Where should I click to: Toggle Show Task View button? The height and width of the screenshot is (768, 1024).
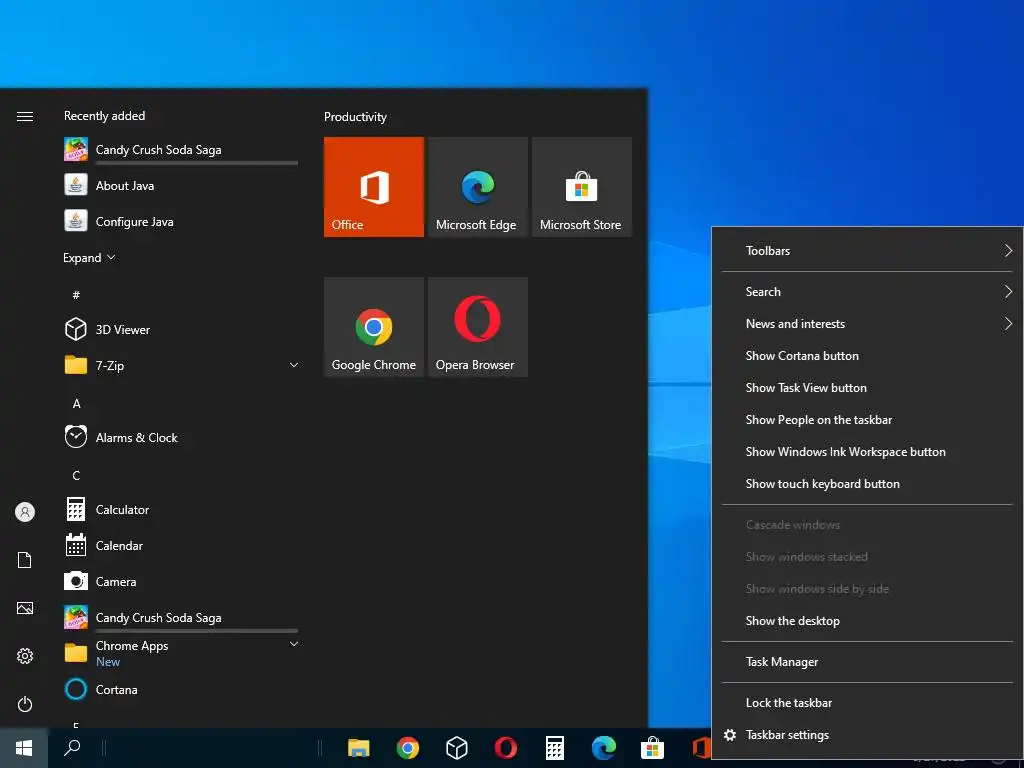(867, 388)
